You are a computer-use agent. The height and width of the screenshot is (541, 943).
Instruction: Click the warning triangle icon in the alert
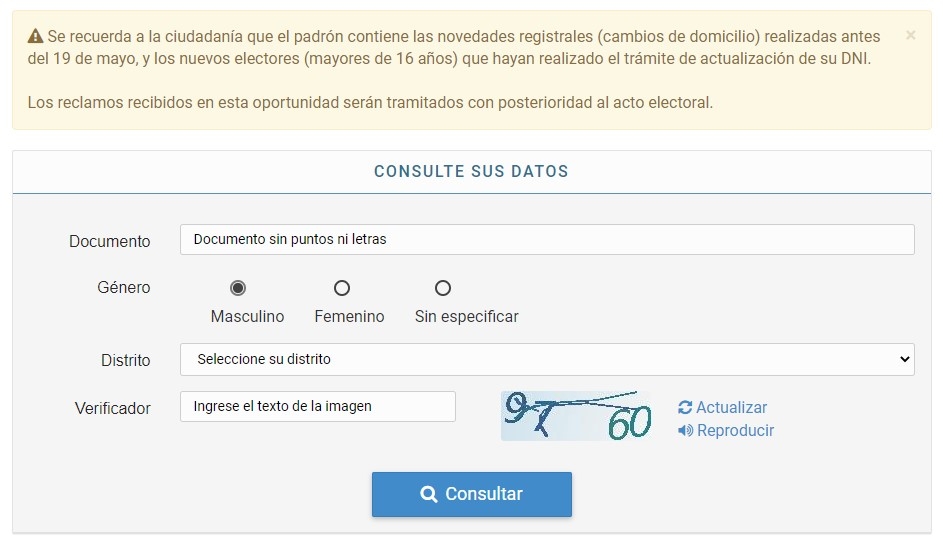35,36
